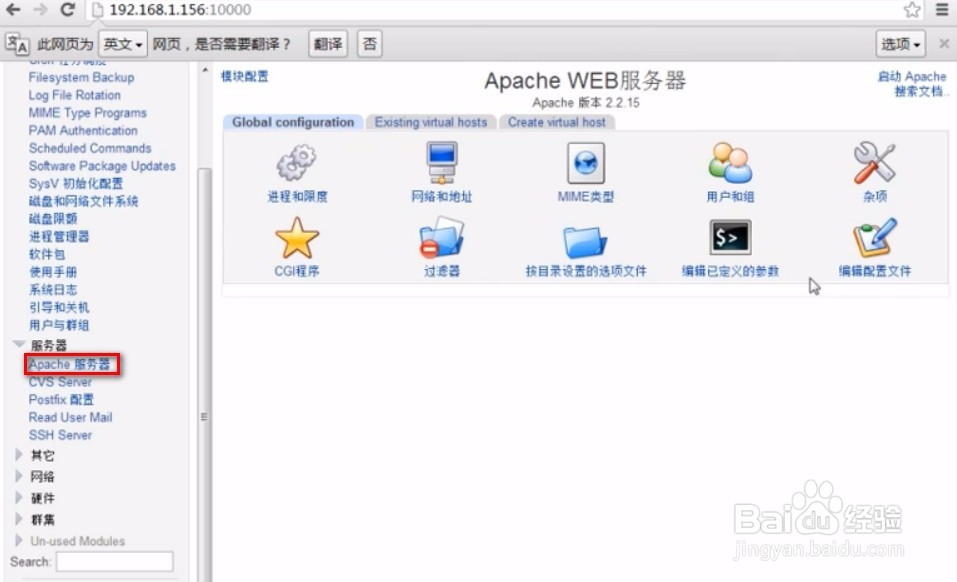Open the 模块配置 link
The height and width of the screenshot is (582, 957).
244,76
